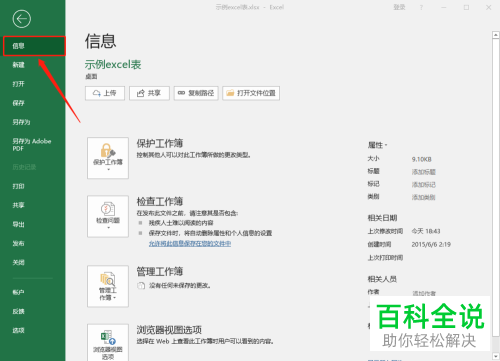500x361 pixels.
Task: Click 登录 in the title bar
Action: tap(399, 7)
